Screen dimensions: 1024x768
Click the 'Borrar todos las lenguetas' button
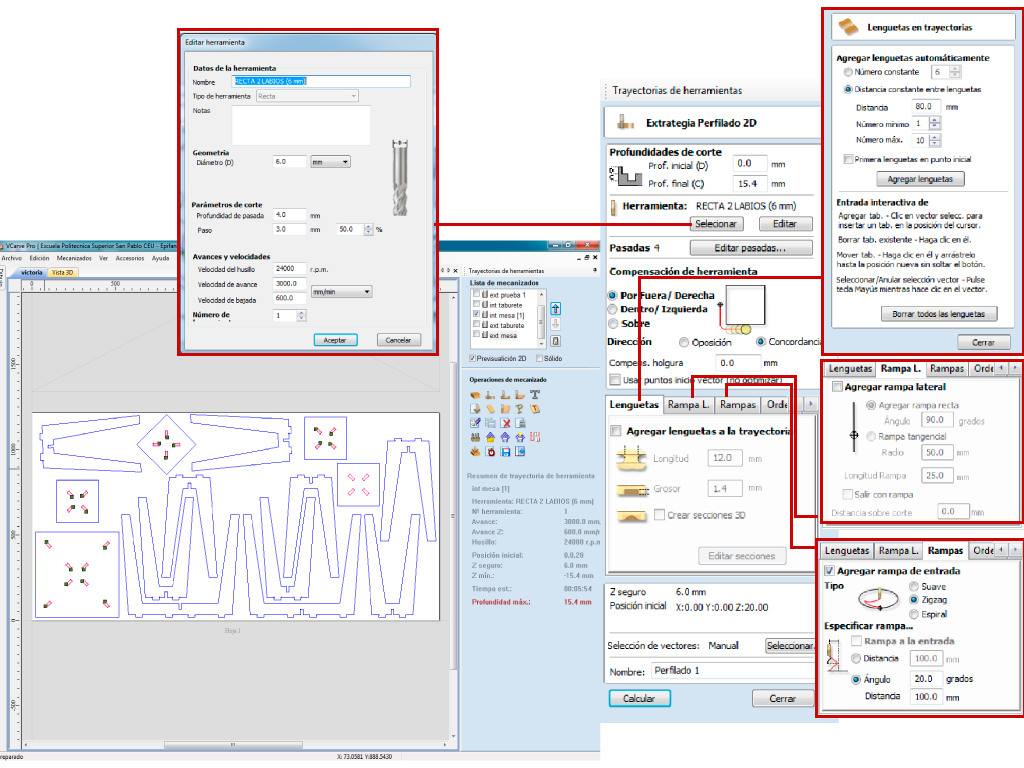tap(938, 314)
